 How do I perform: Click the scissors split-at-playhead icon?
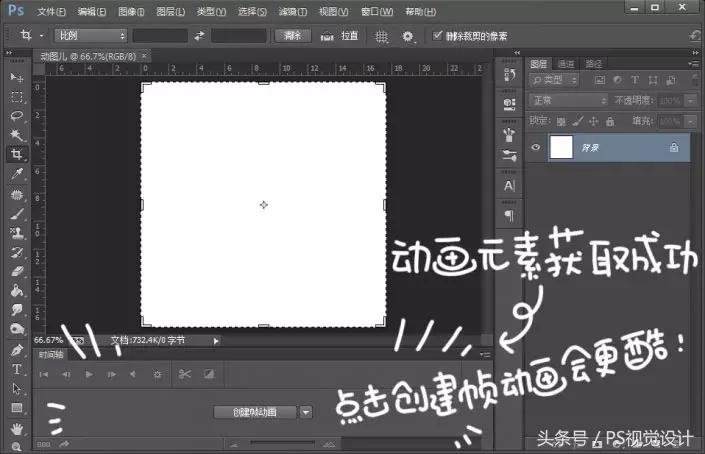(x=184, y=374)
